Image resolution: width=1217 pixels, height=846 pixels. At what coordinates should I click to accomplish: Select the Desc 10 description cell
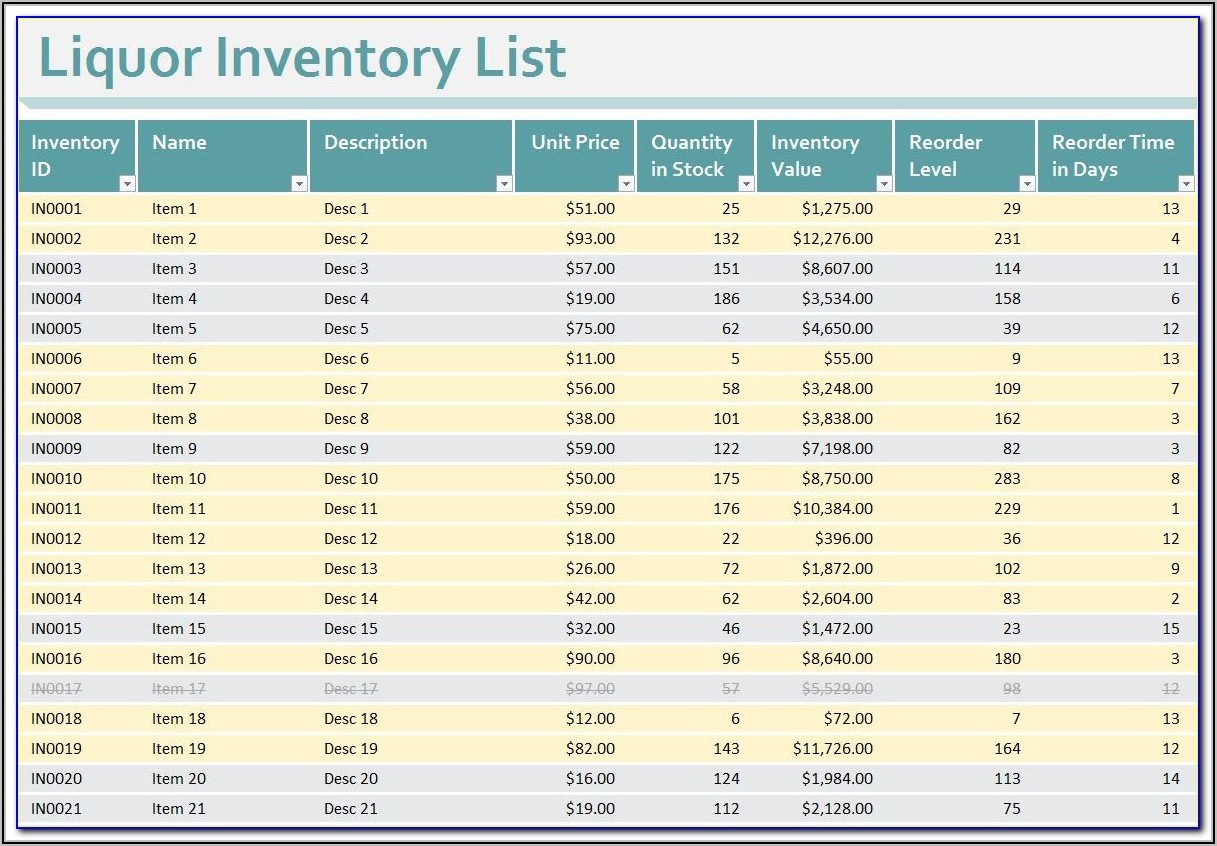pos(351,479)
